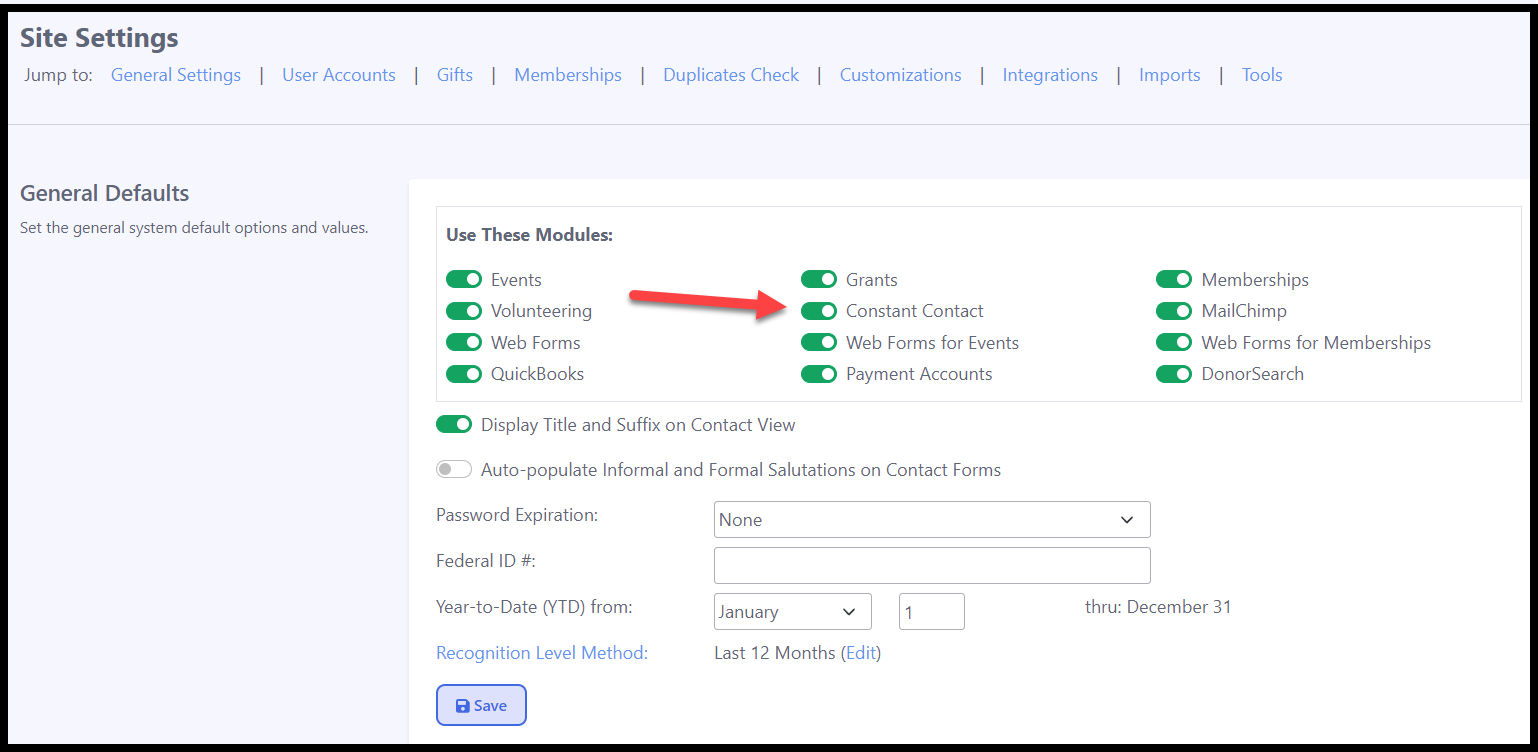This screenshot has width=1538, height=752.
Task: Toggle Web Forms for Memberships switch
Action: pos(1174,342)
